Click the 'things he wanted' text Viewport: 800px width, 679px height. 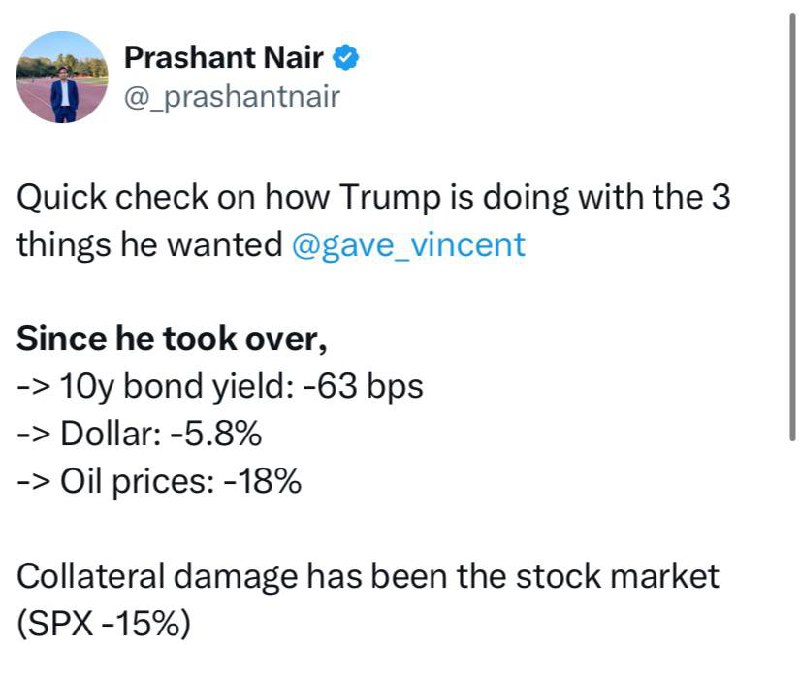coord(149,245)
